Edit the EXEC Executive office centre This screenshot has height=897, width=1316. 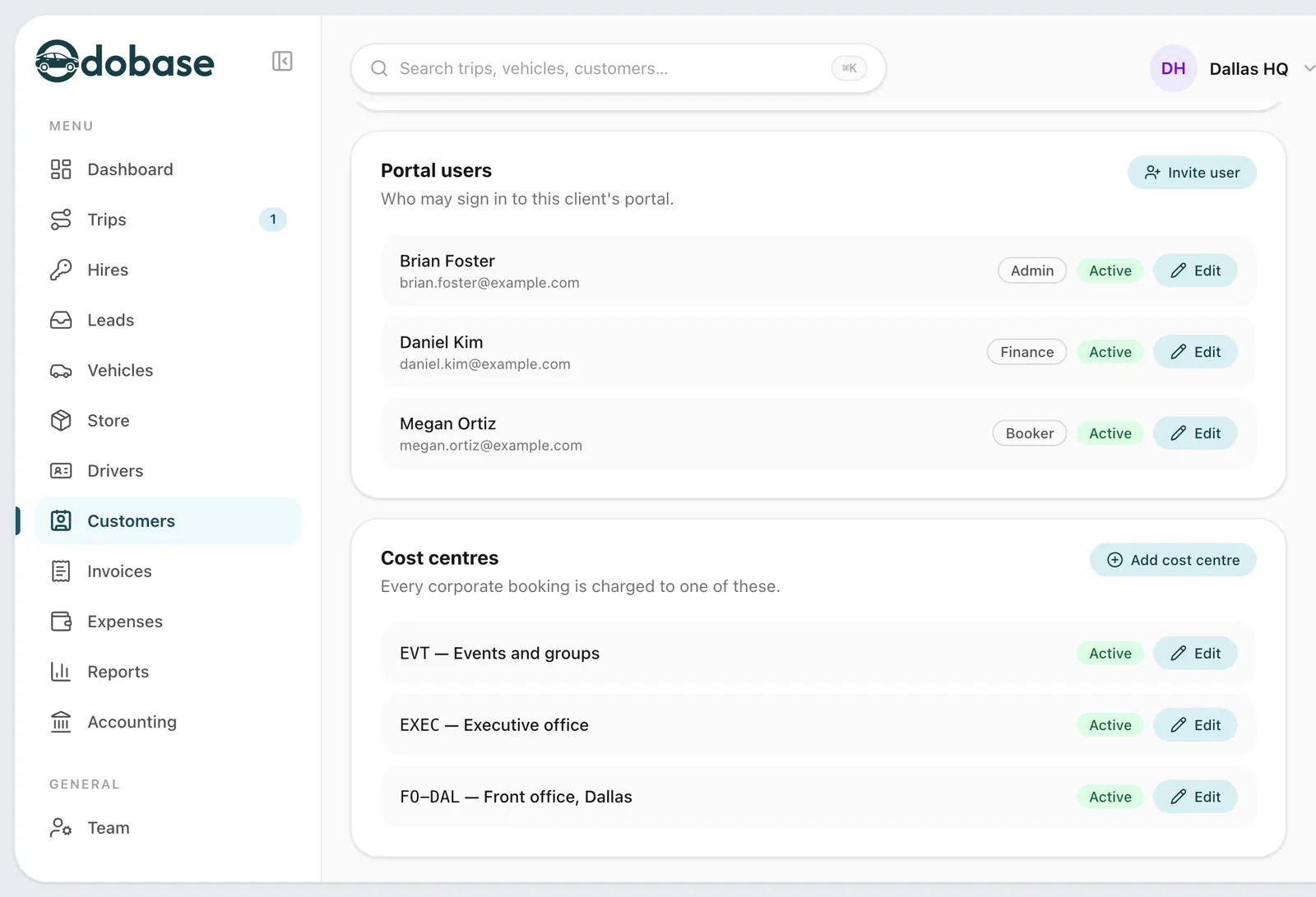point(1195,725)
